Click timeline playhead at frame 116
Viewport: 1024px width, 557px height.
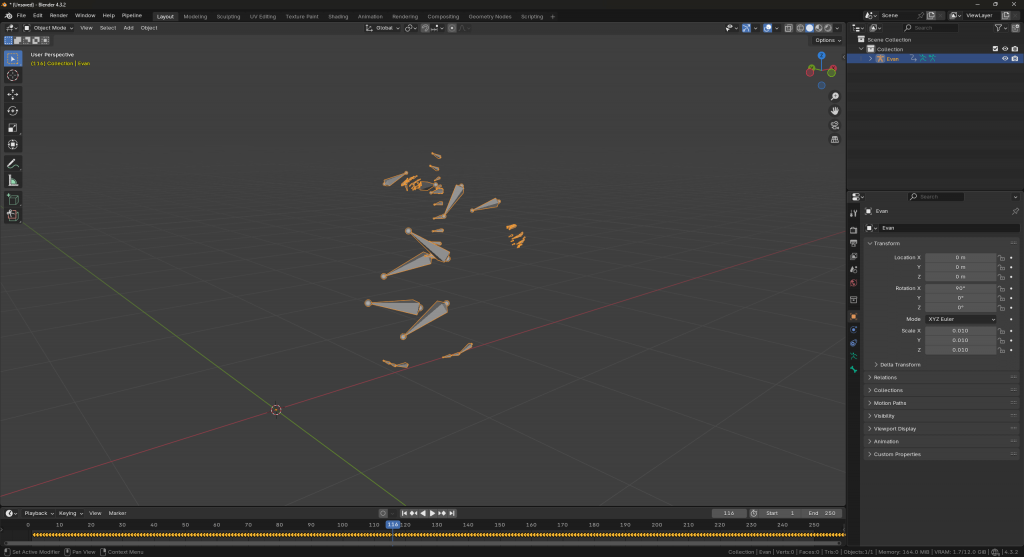392,525
